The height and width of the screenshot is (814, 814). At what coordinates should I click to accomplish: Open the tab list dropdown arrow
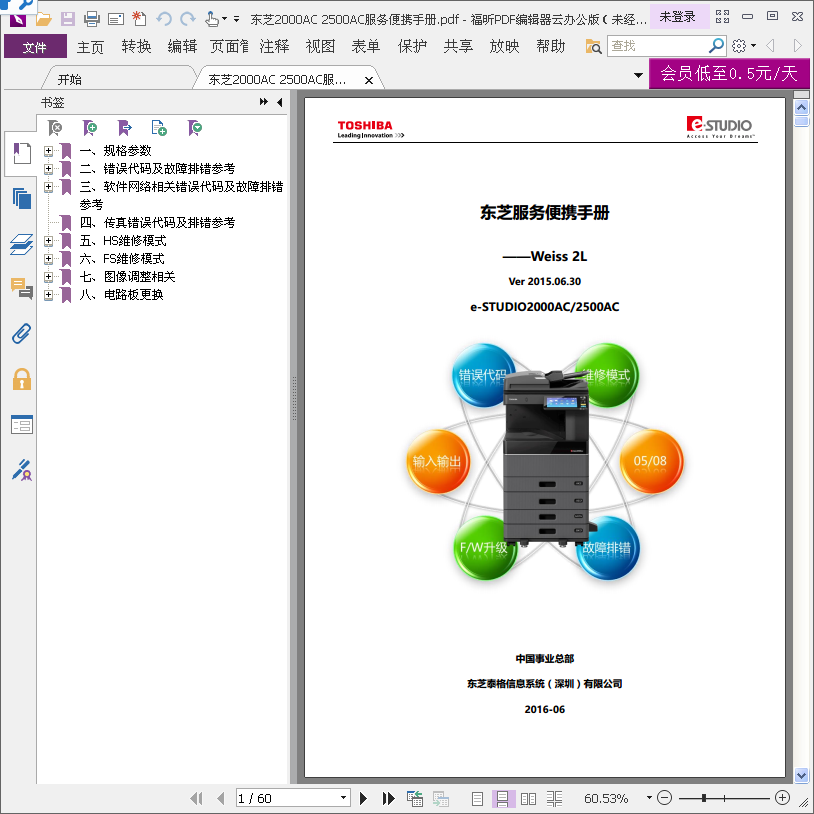pyautogui.click(x=638, y=75)
